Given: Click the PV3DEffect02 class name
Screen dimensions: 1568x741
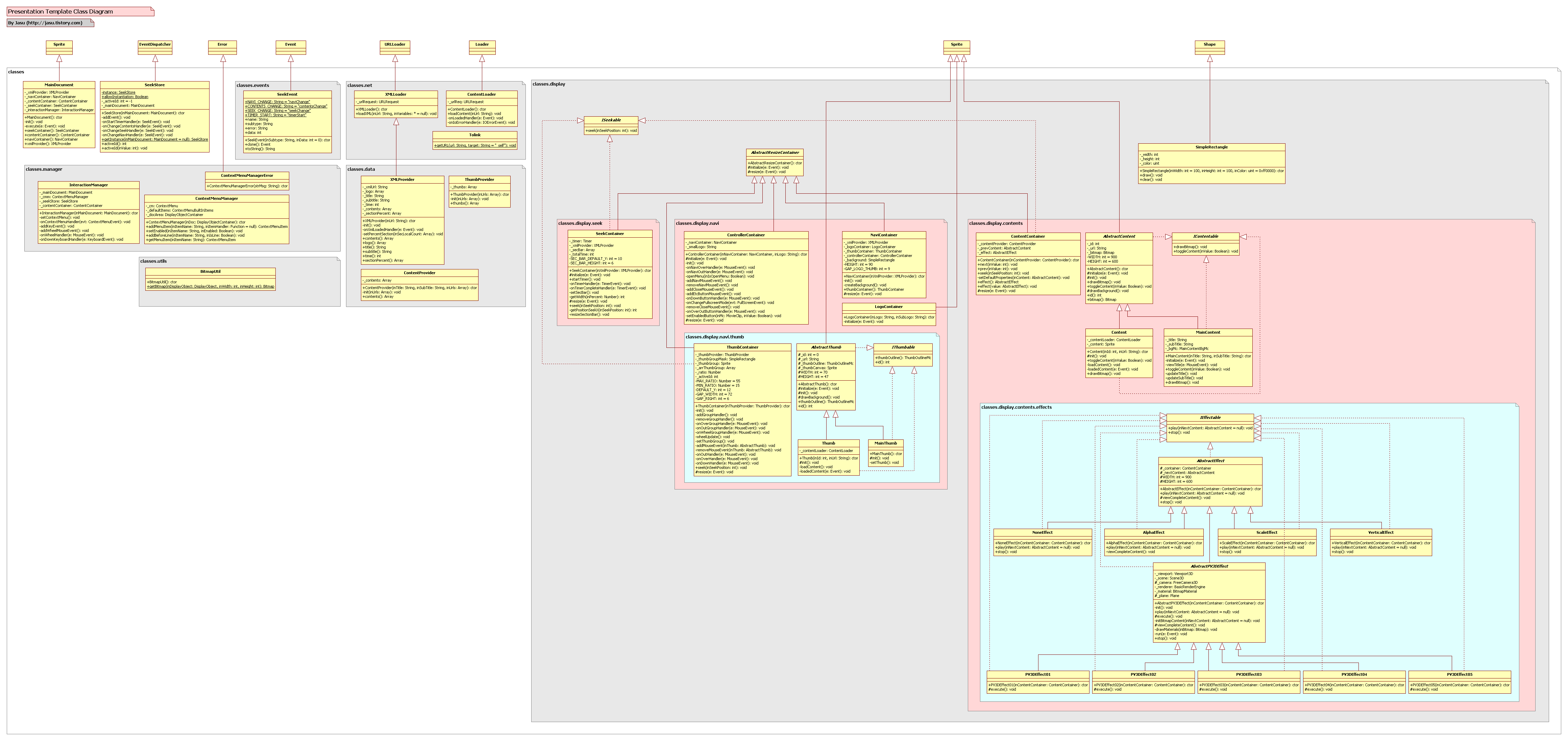Looking at the screenshot, I should click(1143, 675).
